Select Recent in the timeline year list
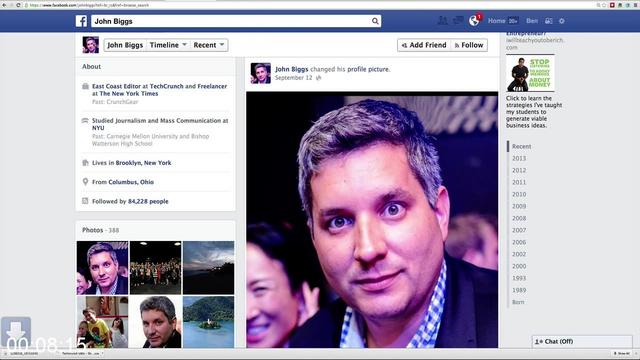The image size is (640, 360). 521,147
